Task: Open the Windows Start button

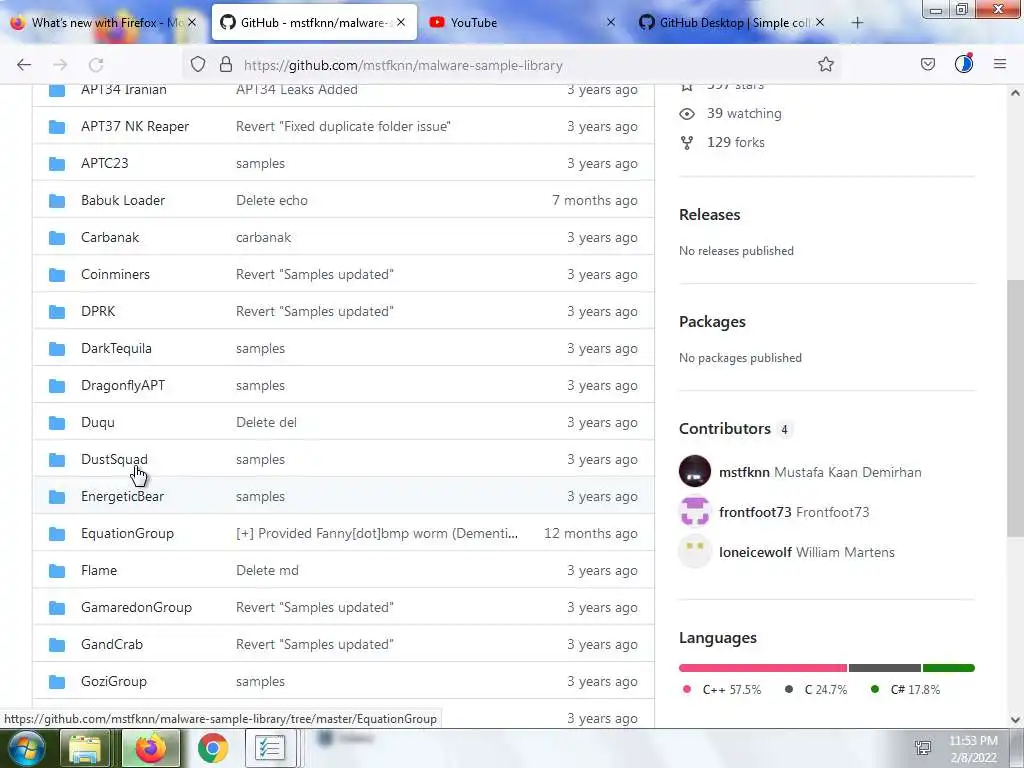Action: (x=25, y=748)
